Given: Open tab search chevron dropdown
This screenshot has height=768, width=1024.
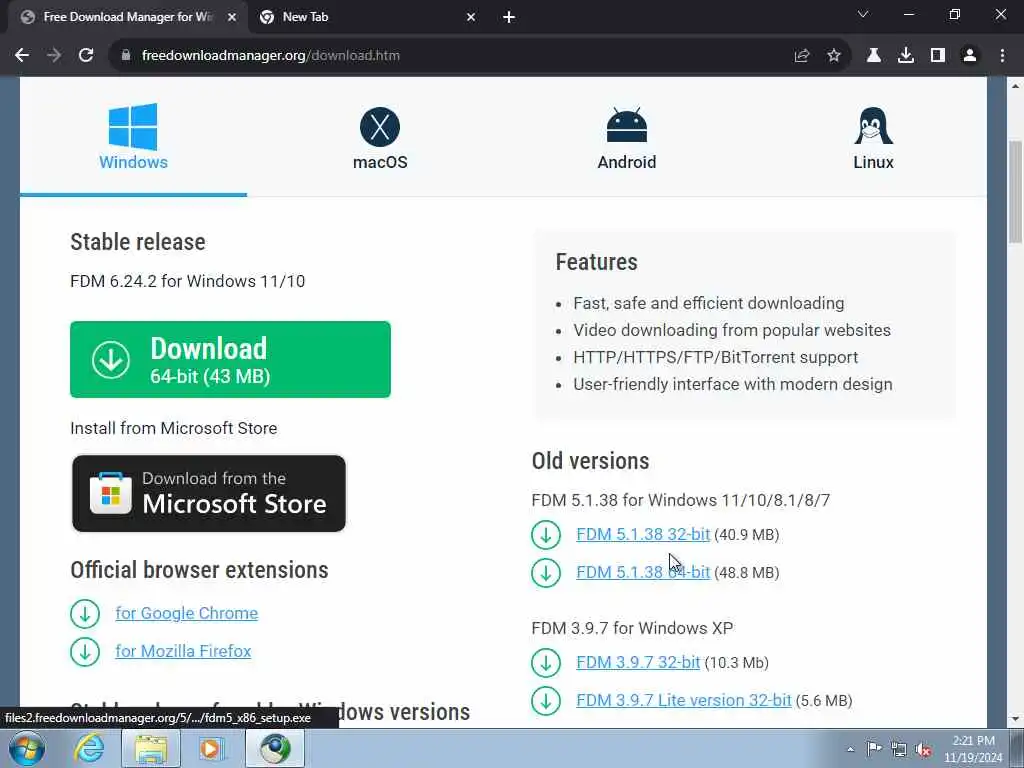Looking at the screenshot, I should click(x=863, y=14).
